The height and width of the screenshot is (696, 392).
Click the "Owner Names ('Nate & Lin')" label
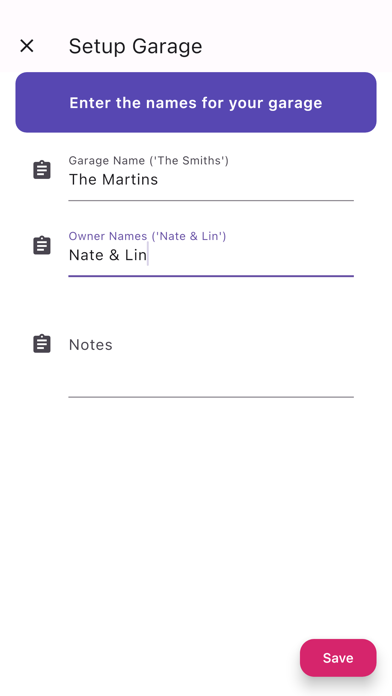[147, 236]
